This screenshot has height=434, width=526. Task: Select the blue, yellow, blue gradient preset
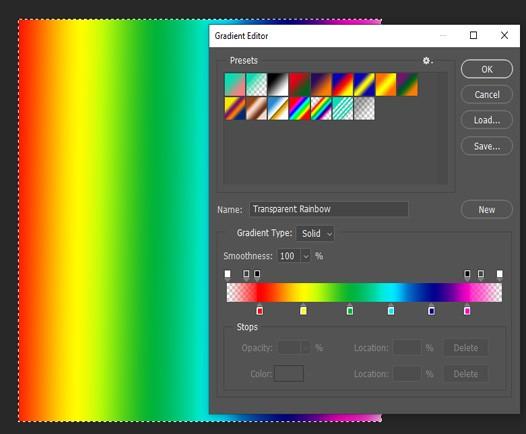point(364,85)
